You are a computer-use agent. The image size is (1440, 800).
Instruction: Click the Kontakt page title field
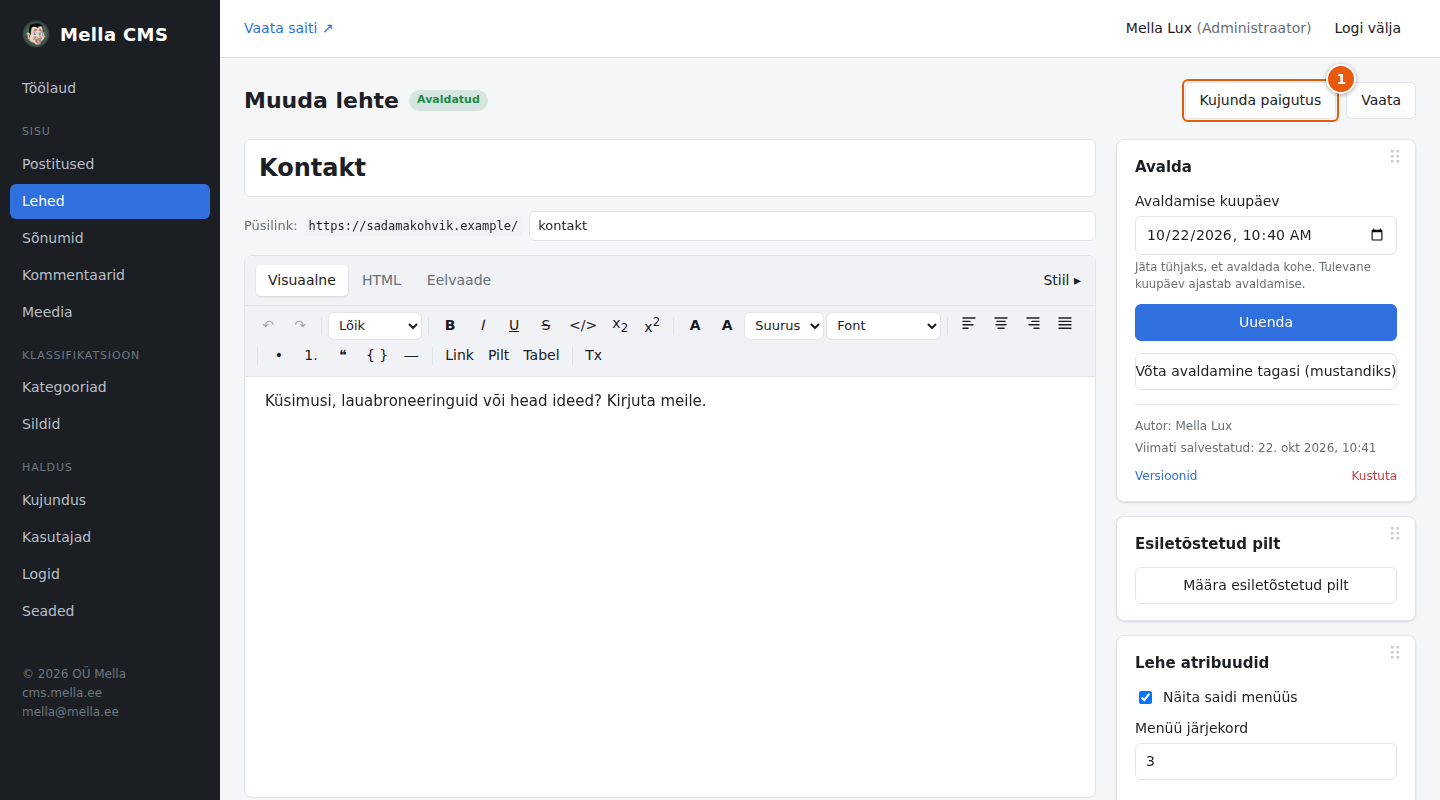click(670, 168)
